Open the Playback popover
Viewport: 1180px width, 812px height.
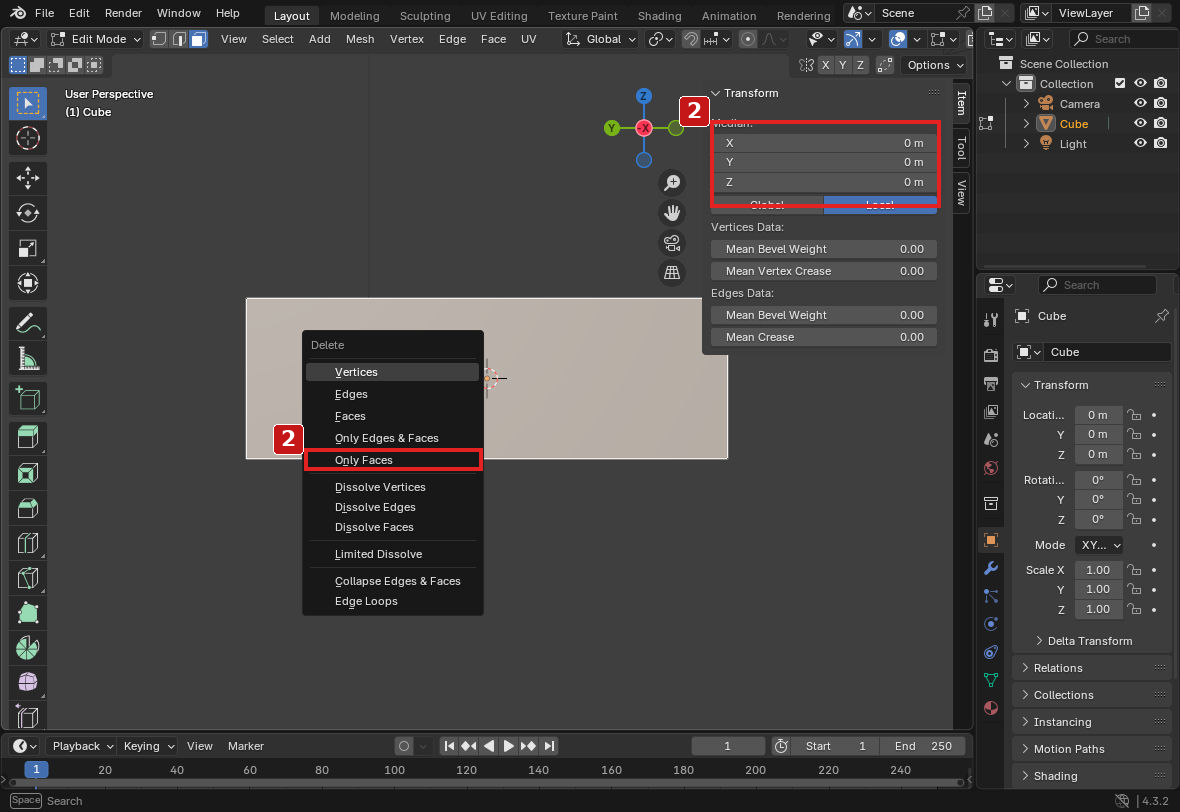83,746
